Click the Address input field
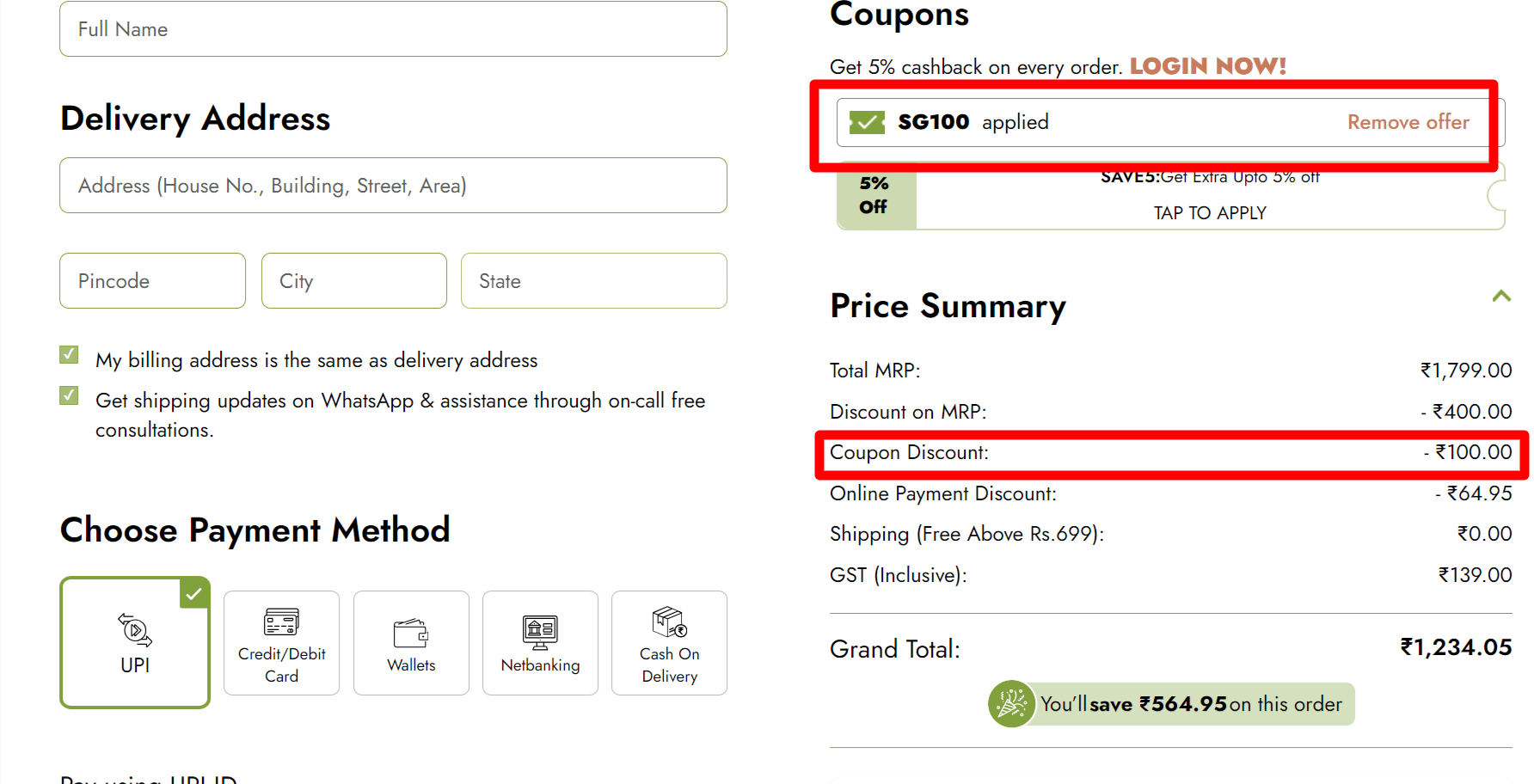 click(393, 186)
